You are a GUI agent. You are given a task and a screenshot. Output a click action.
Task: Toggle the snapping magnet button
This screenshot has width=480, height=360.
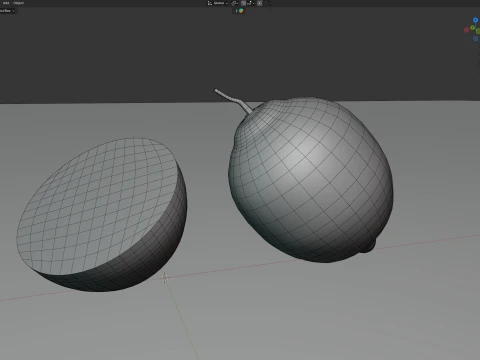[243, 3]
